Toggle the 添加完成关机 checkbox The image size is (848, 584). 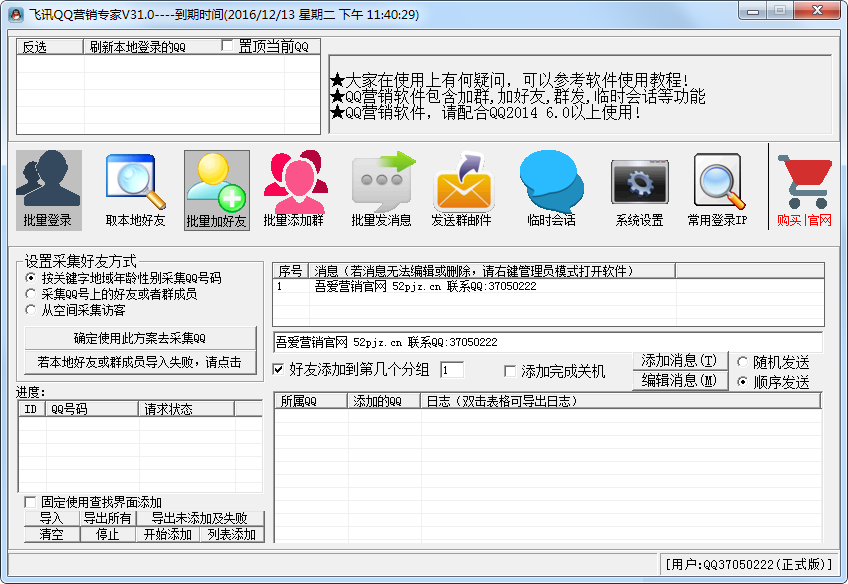511,371
